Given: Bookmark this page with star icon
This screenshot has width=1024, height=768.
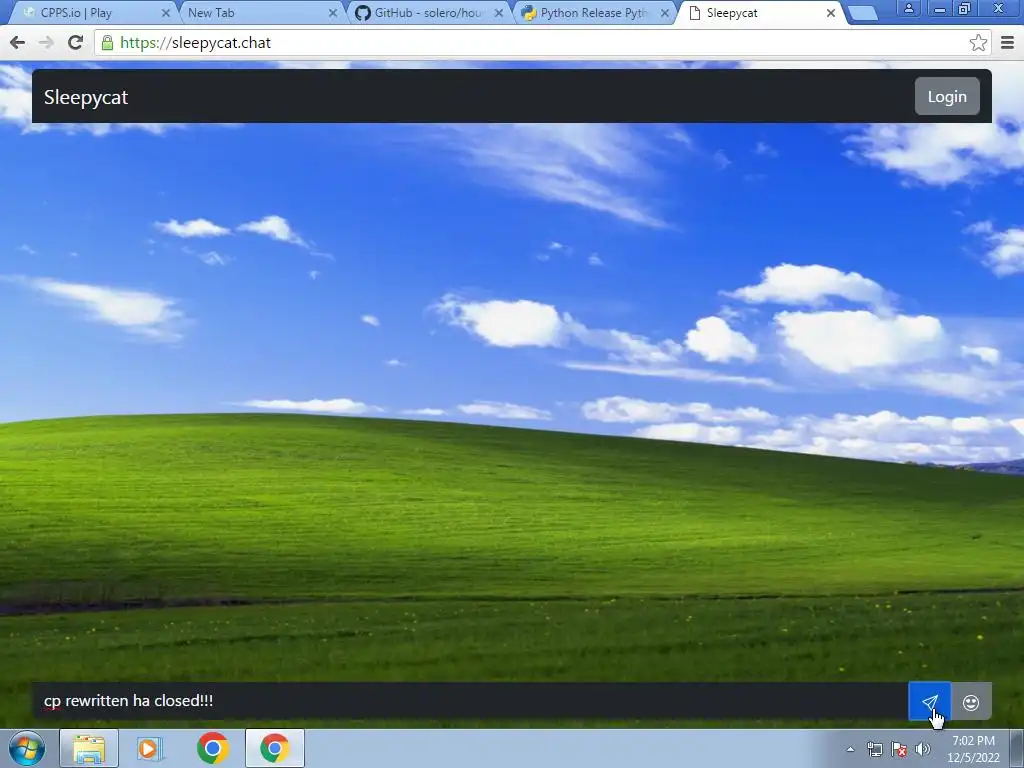Looking at the screenshot, I should [x=978, y=42].
